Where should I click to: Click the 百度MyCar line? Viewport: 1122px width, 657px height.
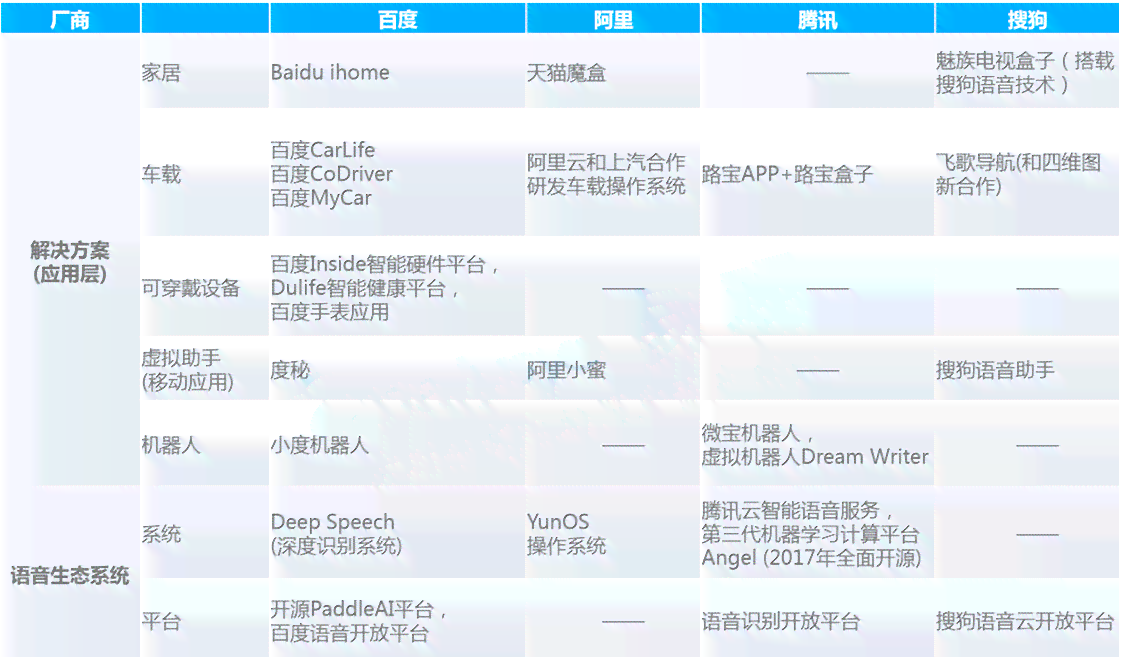tap(321, 198)
